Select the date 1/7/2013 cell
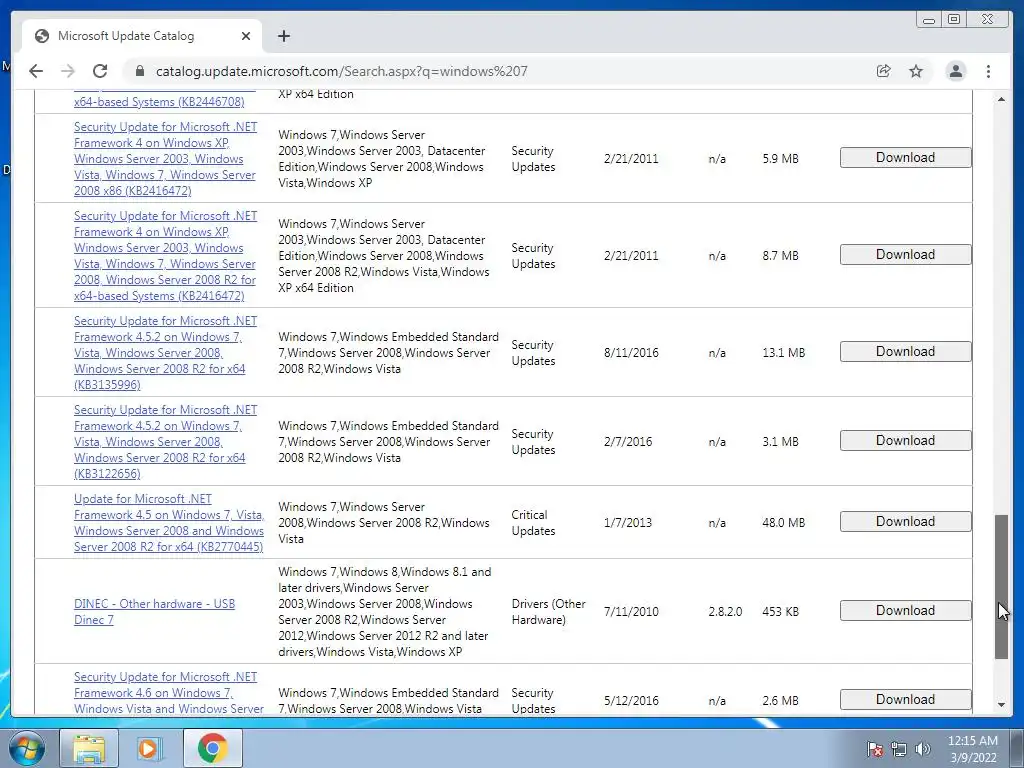Image resolution: width=1024 pixels, height=768 pixels. (628, 522)
